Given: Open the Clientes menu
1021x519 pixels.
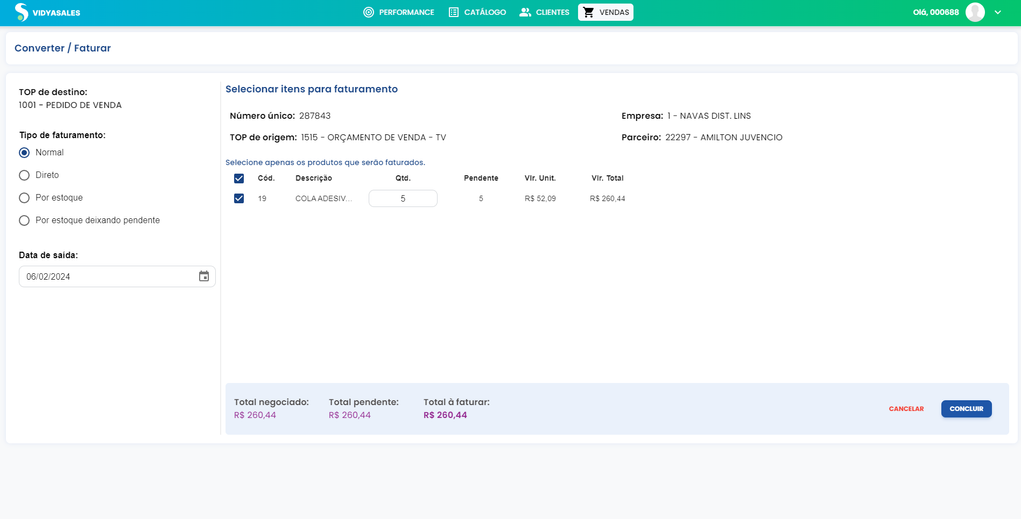Looking at the screenshot, I should click(x=544, y=12).
